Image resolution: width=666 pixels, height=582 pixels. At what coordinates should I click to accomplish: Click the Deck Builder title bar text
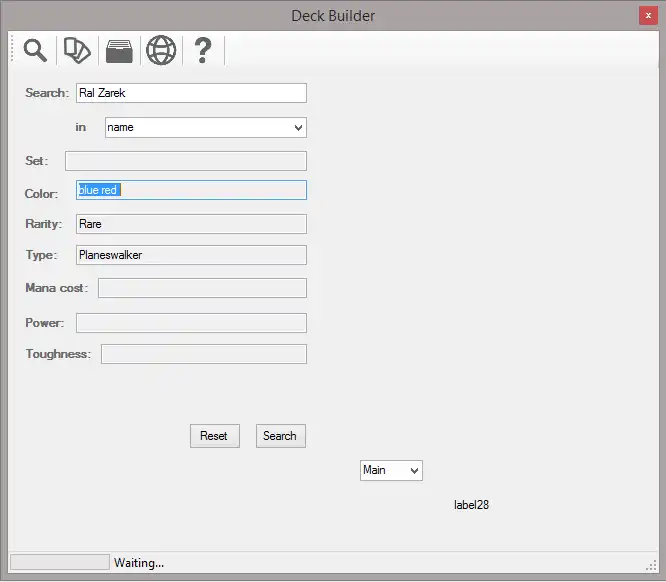[x=333, y=16]
